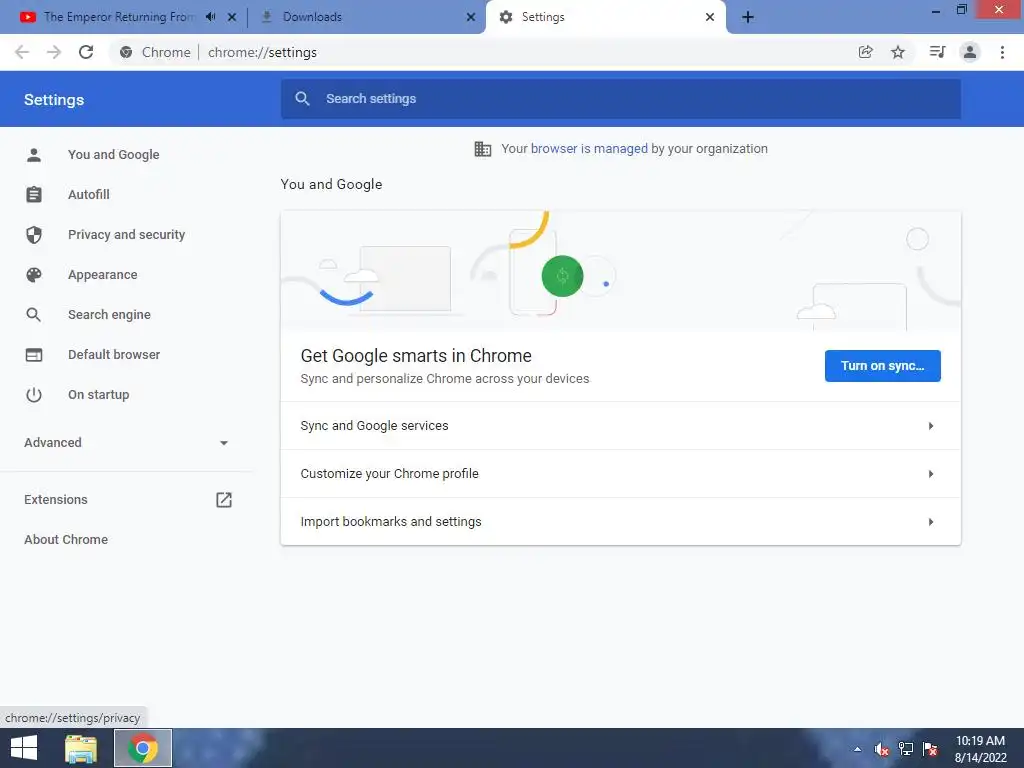
Task: Show hidden system tray icons
Action: [x=857, y=749]
